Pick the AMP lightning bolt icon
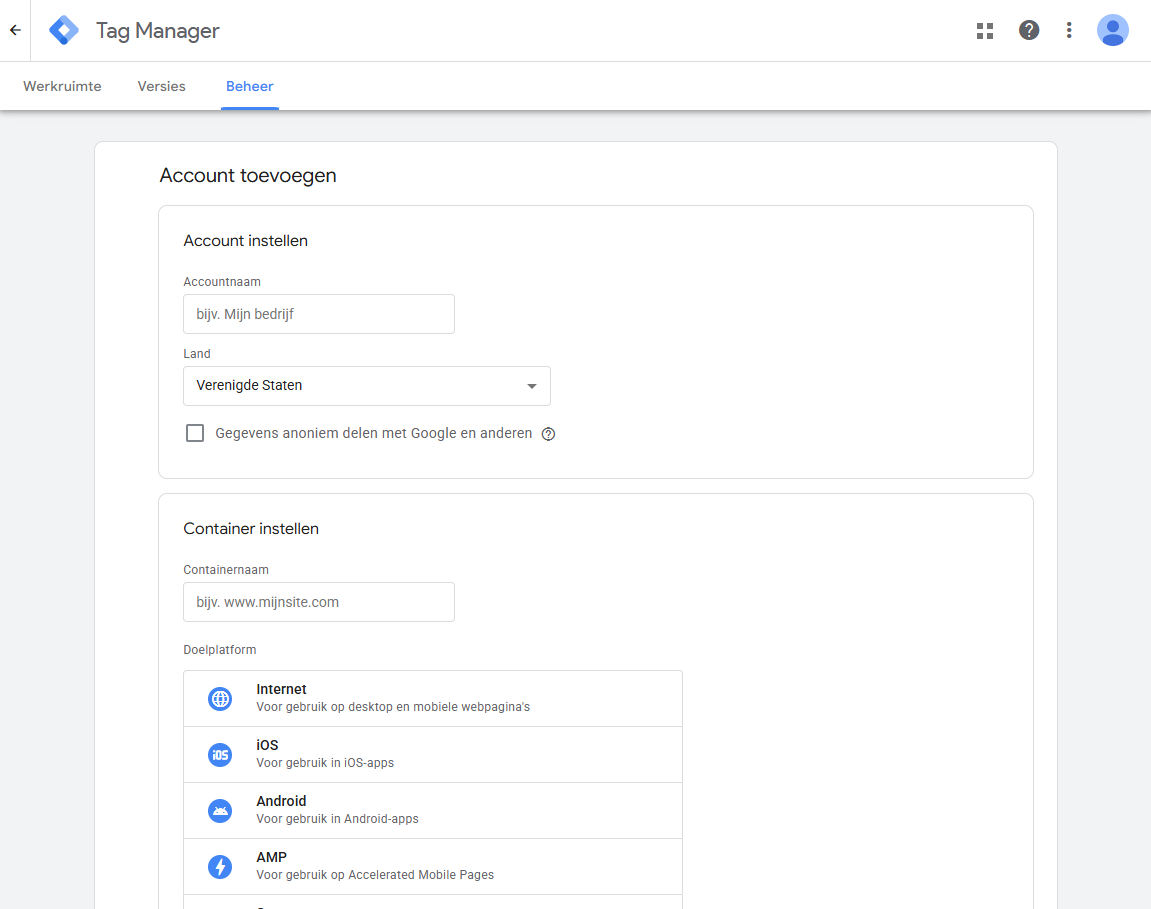Screen dimensions: 1151x909 220,867
